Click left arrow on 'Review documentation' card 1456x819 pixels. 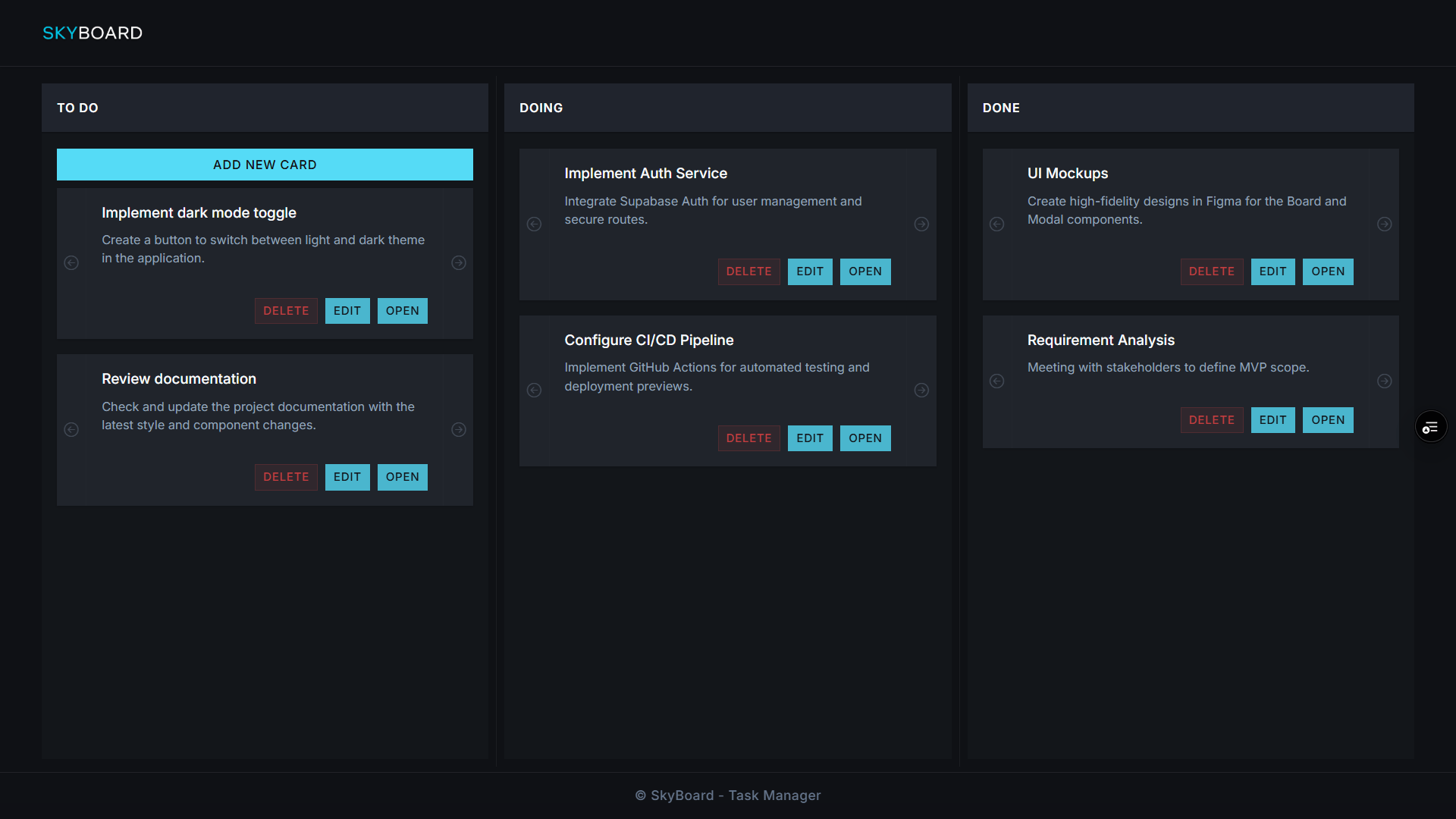pyautogui.click(x=71, y=430)
